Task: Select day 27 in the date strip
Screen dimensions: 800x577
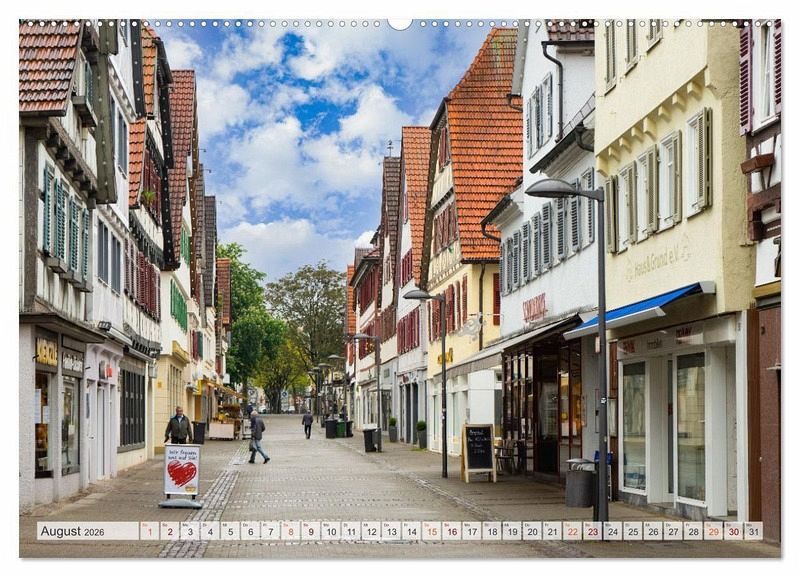Action: [673, 531]
